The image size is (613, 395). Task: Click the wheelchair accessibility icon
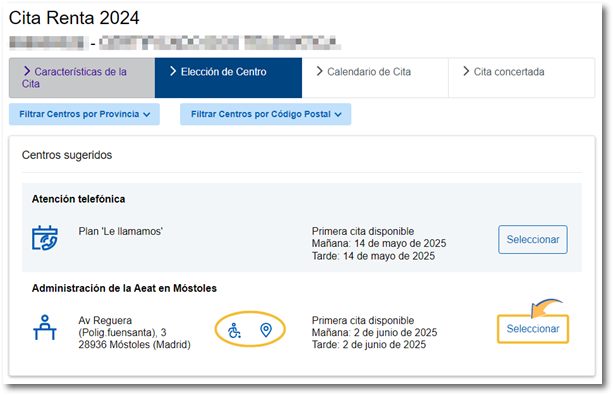coord(234,330)
